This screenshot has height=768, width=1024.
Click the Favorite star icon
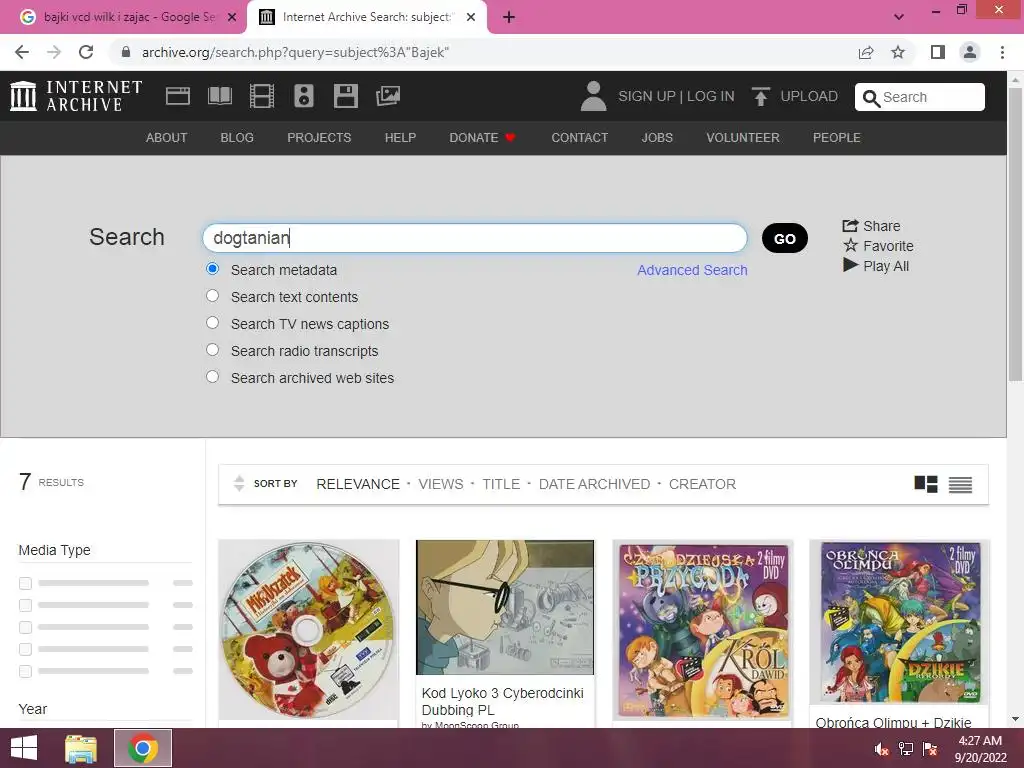(850, 246)
